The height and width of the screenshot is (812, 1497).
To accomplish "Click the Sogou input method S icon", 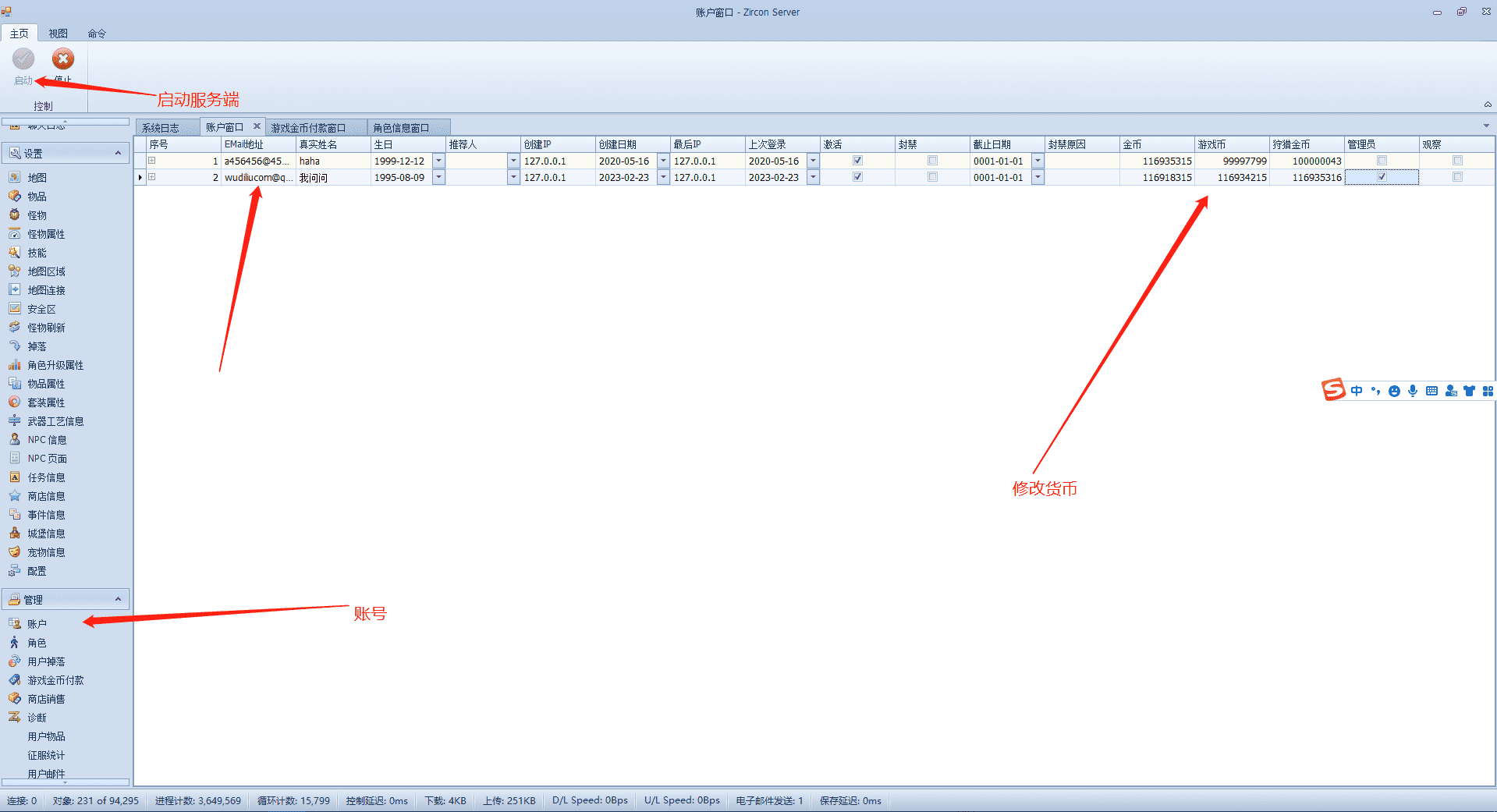I will (1333, 389).
